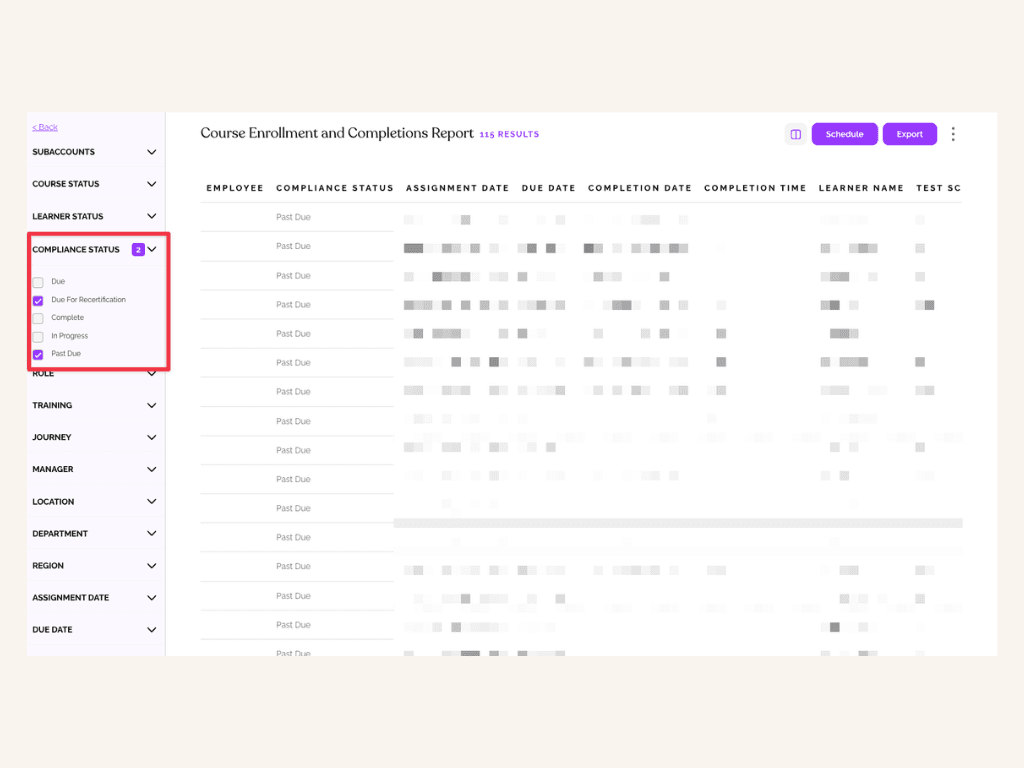Expand the Subaccounts filter chevron
This screenshot has width=1024, height=768.
pos(152,152)
